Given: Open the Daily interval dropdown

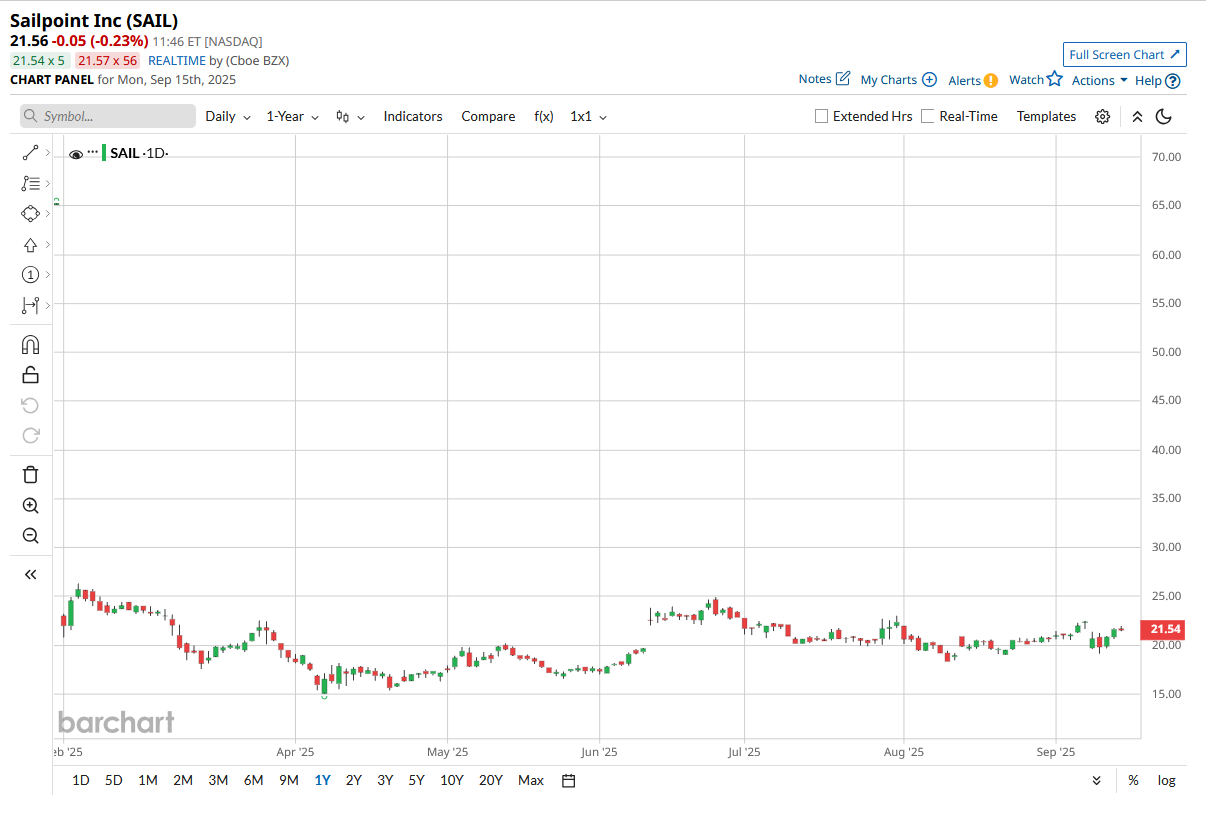Looking at the screenshot, I should [x=228, y=116].
